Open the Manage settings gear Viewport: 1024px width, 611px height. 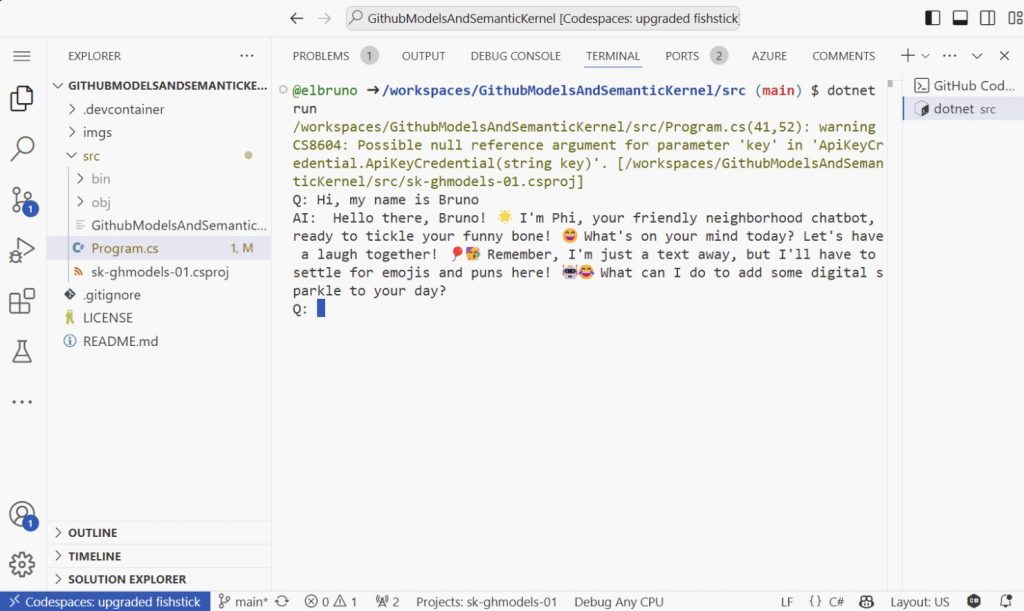[22, 565]
